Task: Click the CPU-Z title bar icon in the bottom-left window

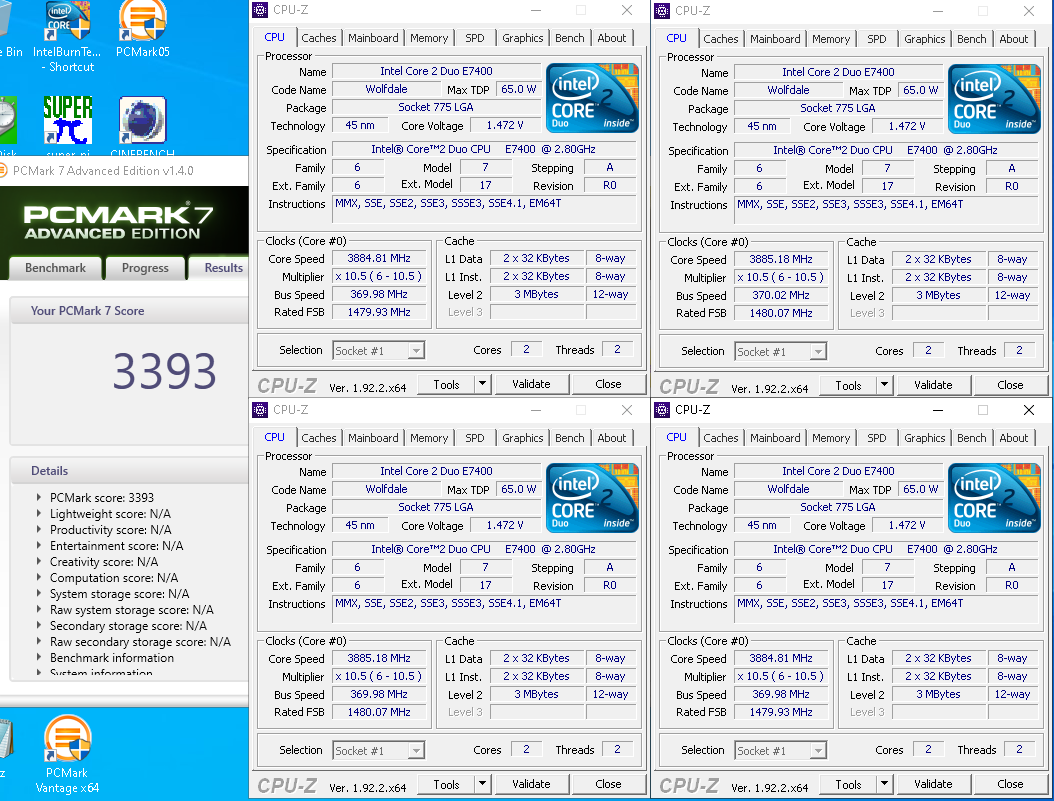Action: click(260, 409)
